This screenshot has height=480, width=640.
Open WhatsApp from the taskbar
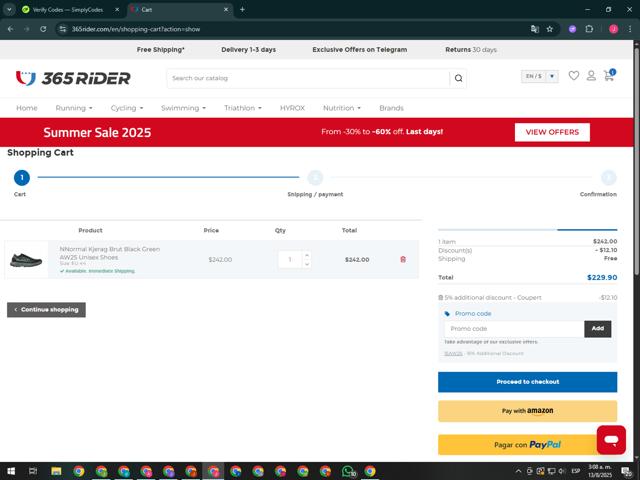tap(348, 471)
